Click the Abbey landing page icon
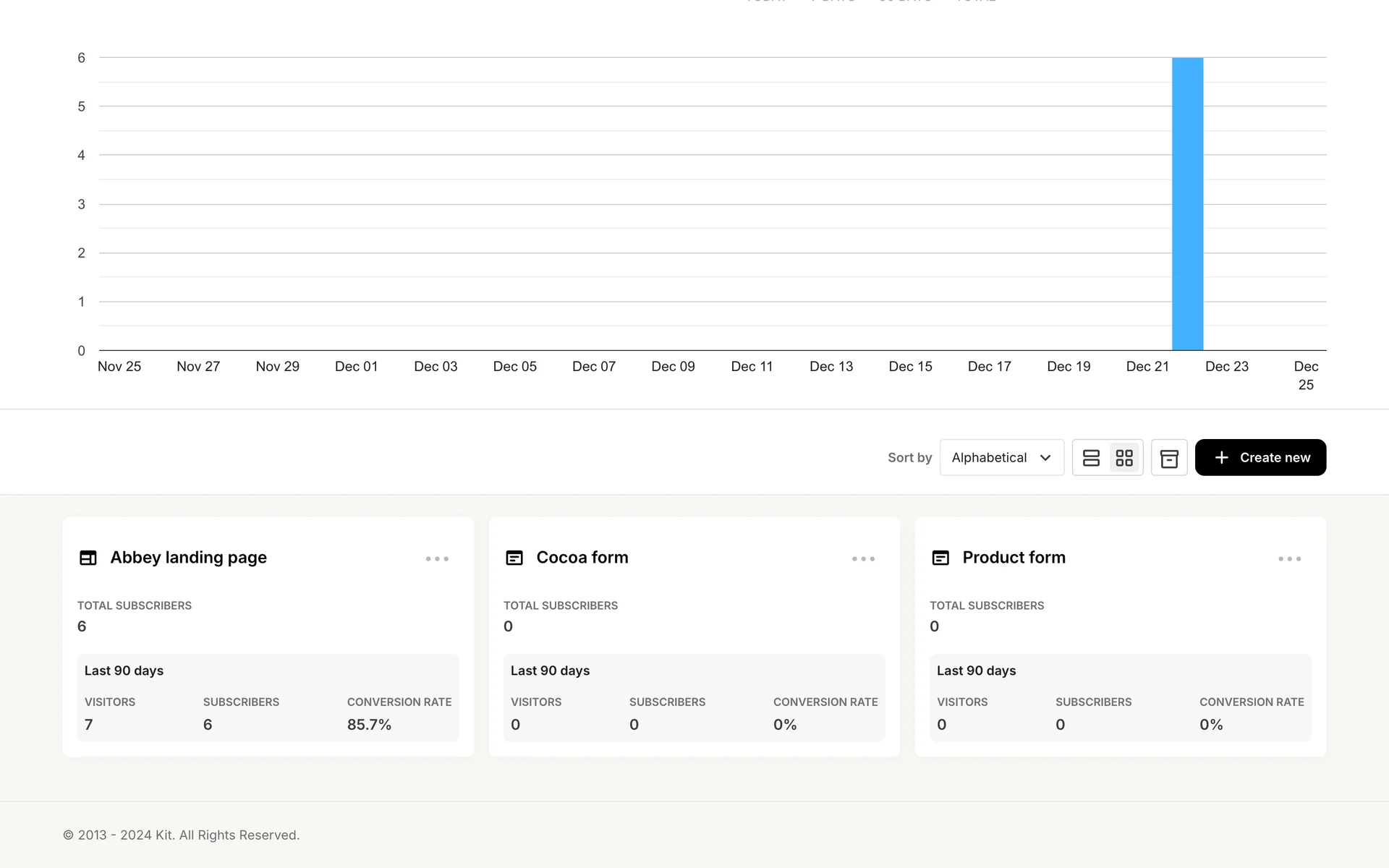Screen dimensions: 1389x868 [88, 558]
